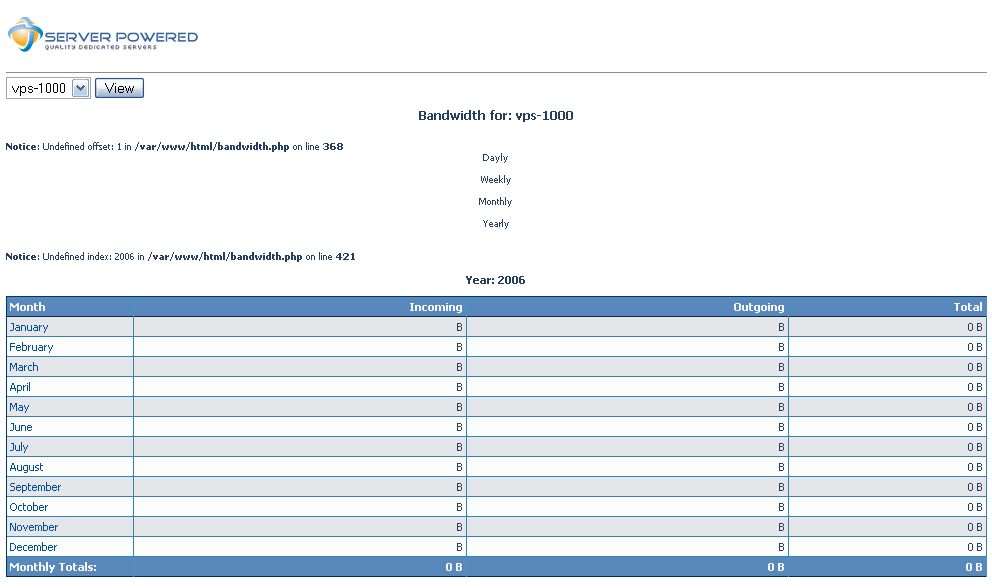Click the Incoming column header
Image resolution: width=992 pixels, height=588 pixels.
[435, 307]
